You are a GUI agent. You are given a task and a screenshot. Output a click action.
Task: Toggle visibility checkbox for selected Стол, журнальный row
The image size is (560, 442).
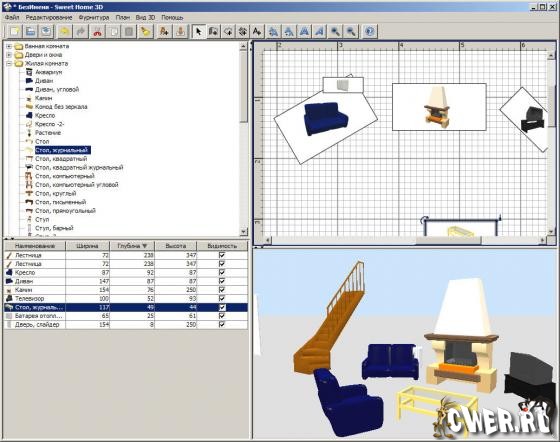tap(222, 307)
